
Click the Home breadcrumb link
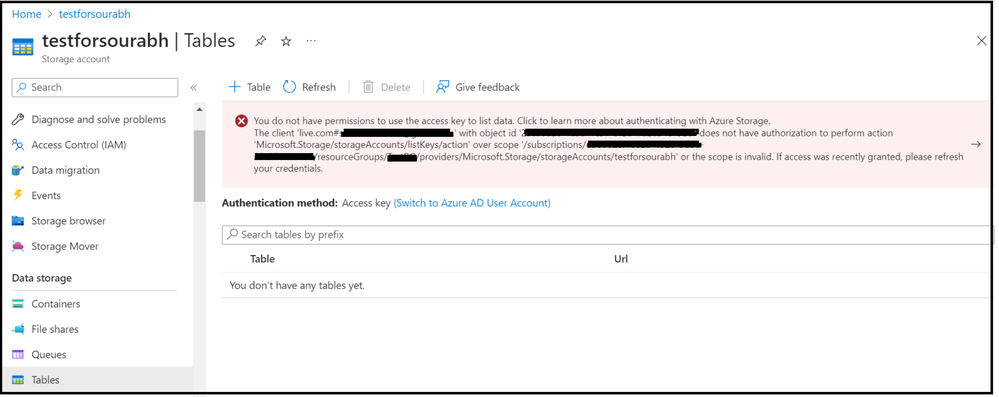[26, 14]
